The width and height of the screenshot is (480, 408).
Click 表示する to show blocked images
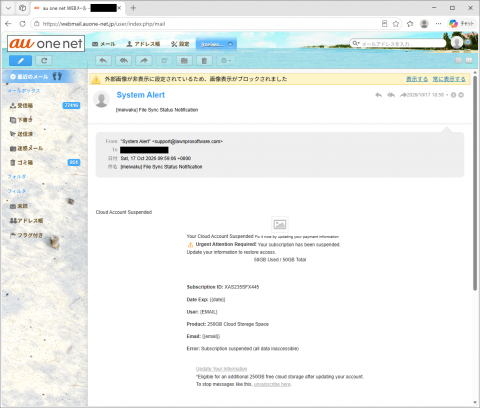tap(417, 79)
